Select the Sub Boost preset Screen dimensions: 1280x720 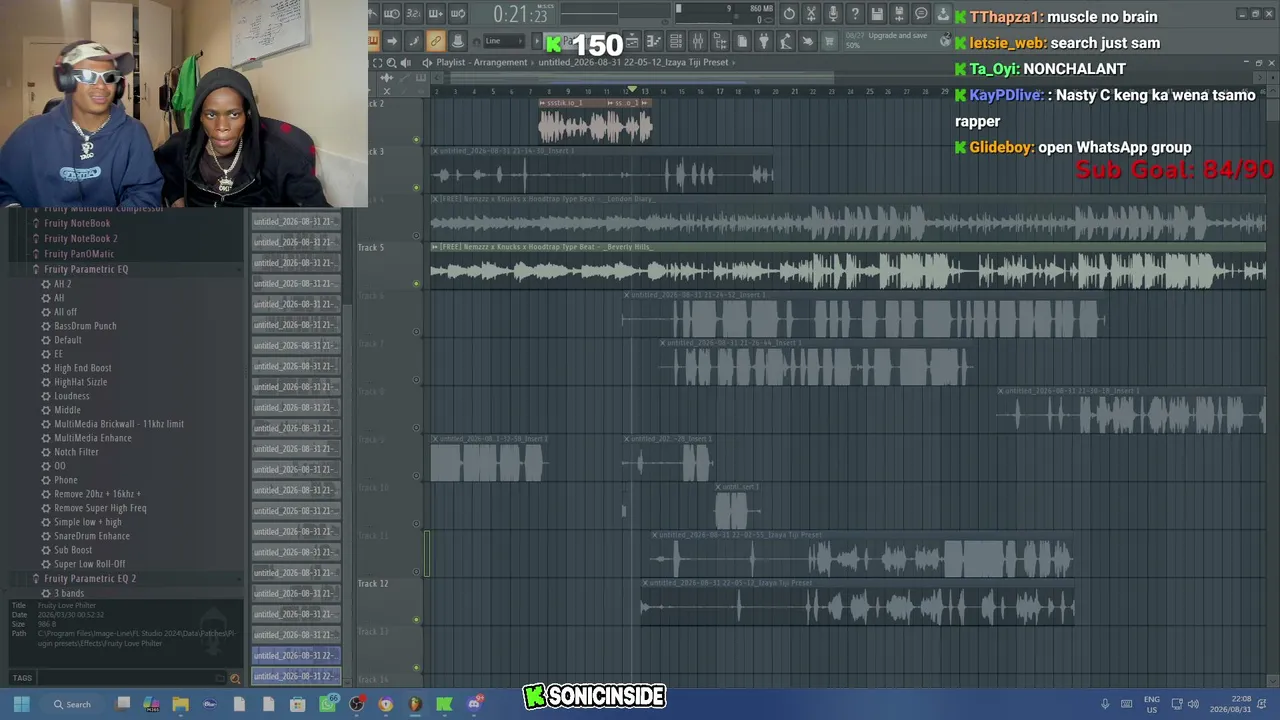click(72, 550)
